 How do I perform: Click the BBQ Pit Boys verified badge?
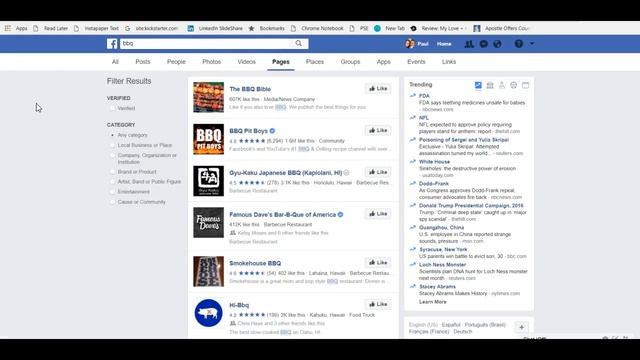point(272,131)
